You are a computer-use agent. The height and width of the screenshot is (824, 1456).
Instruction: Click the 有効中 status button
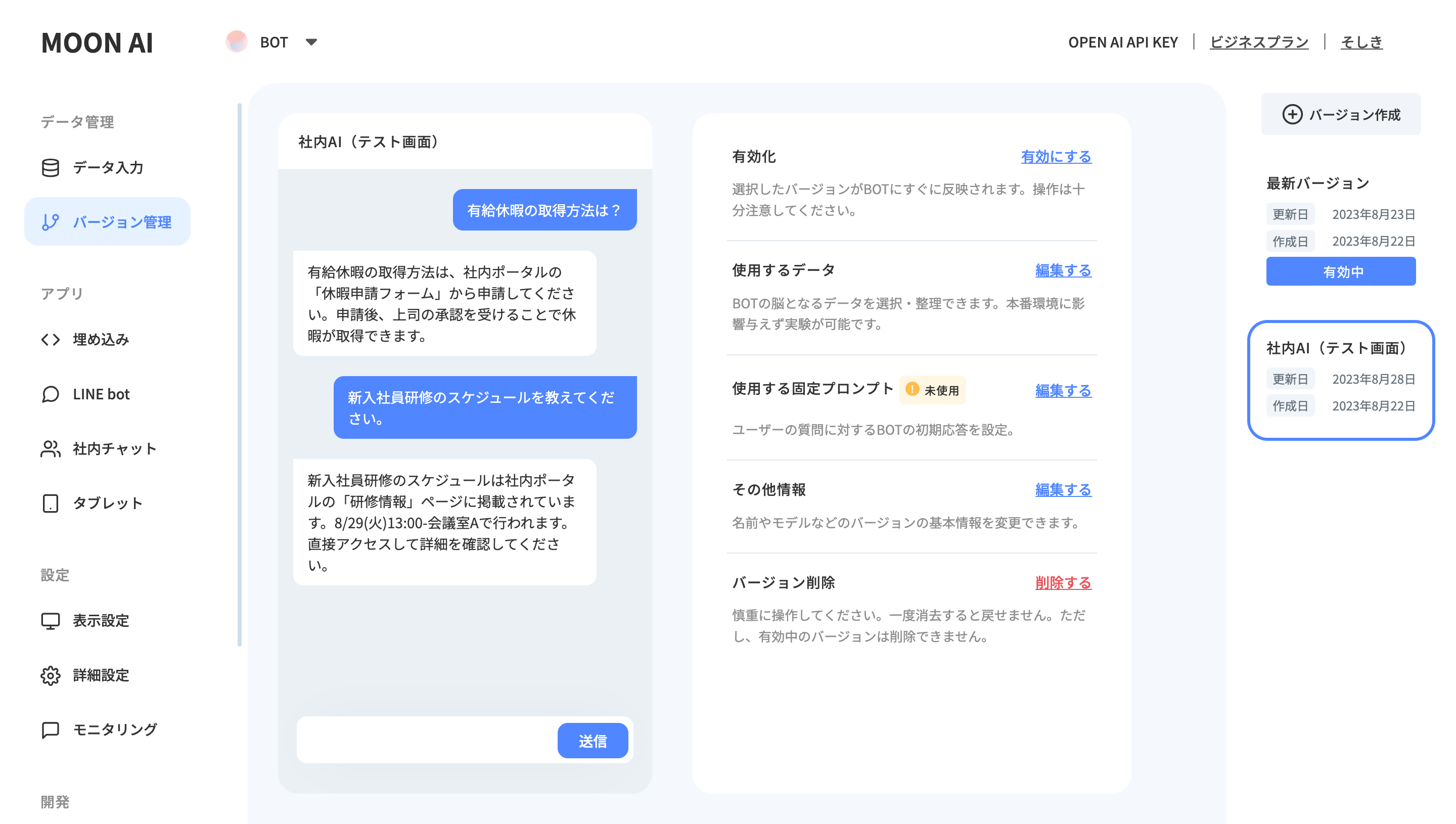point(1340,271)
